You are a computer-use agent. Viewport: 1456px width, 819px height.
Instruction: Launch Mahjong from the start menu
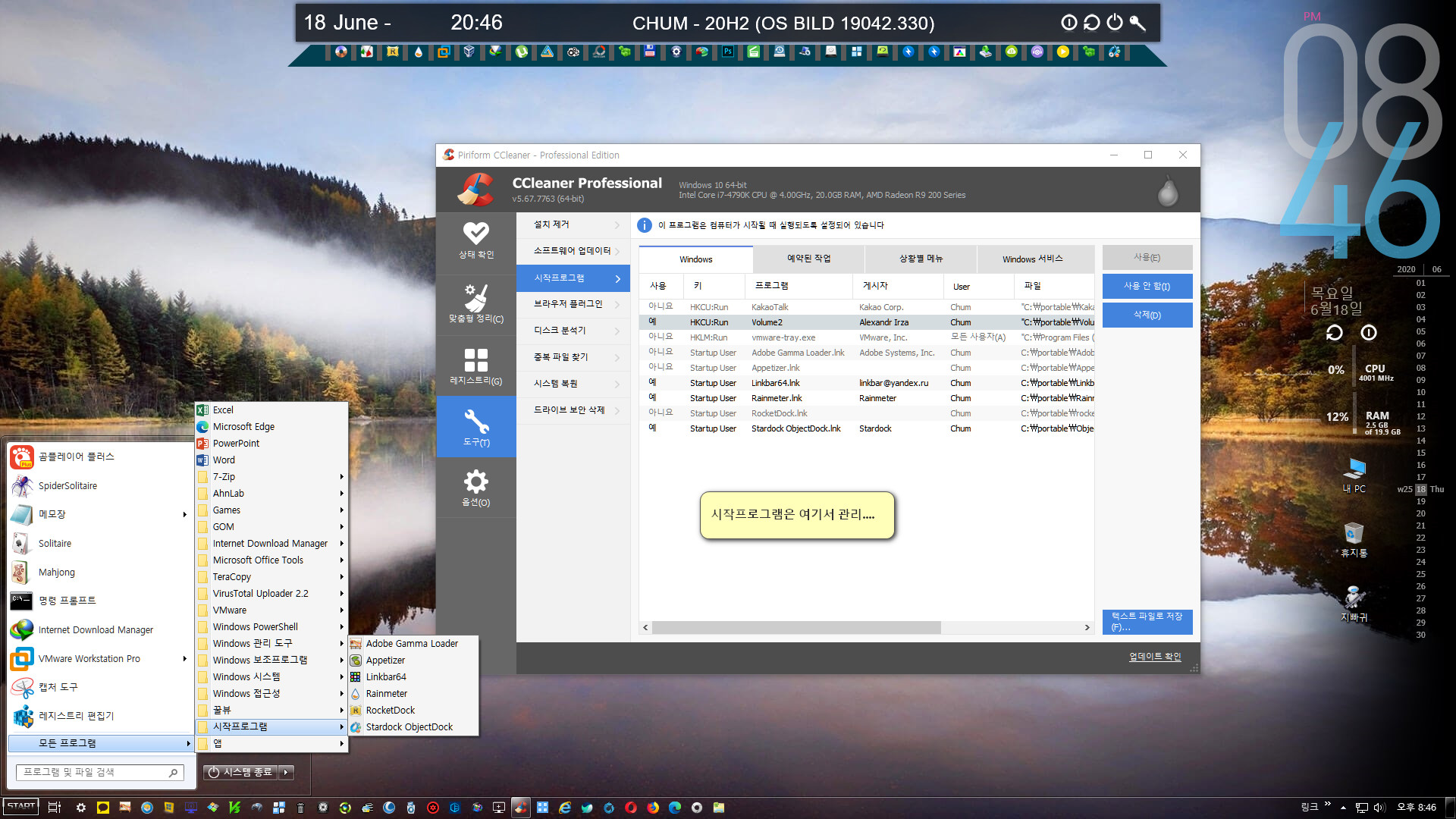(x=99, y=572)
